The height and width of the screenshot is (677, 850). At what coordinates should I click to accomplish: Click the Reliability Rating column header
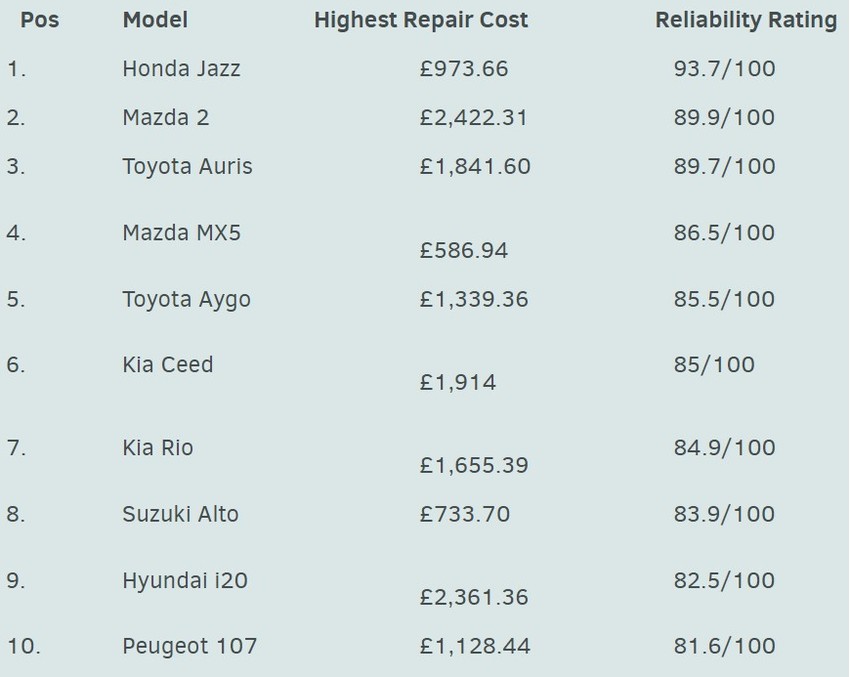pyautogui.click(x=746, y=20)
